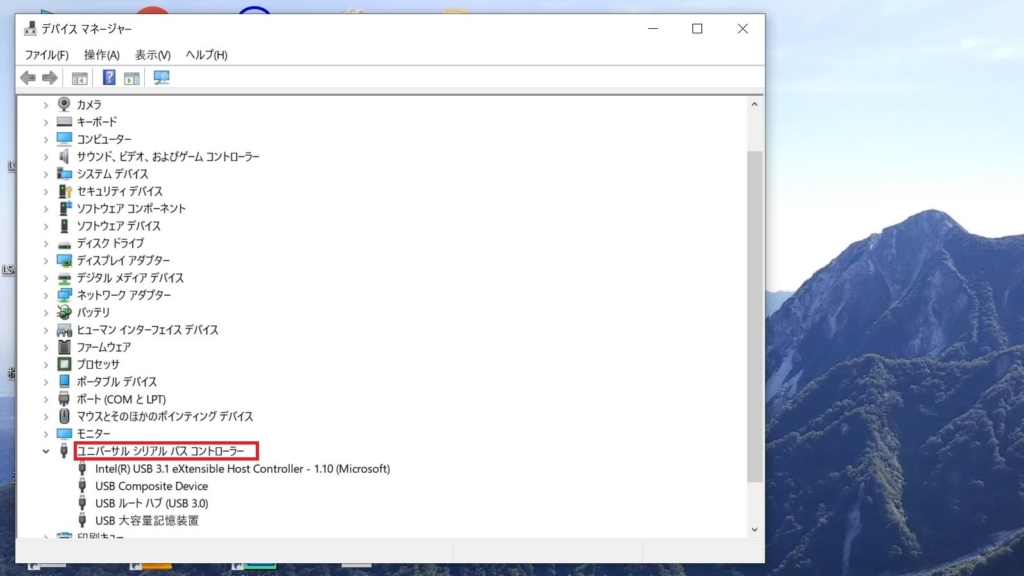Collapse the ユニバーサル シリアル バス コントローラー node
Screen dimensions: 1024x576
46,452
